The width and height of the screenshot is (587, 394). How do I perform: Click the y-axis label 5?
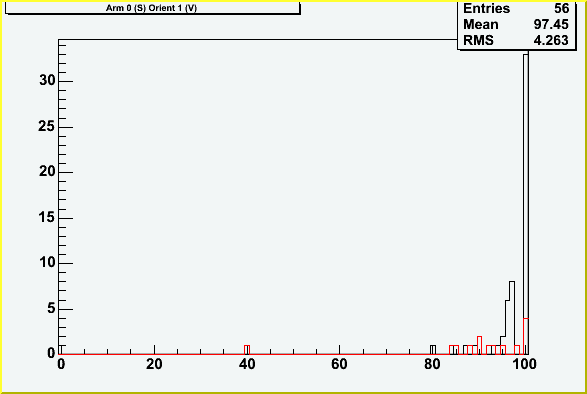tap(51, 309)
